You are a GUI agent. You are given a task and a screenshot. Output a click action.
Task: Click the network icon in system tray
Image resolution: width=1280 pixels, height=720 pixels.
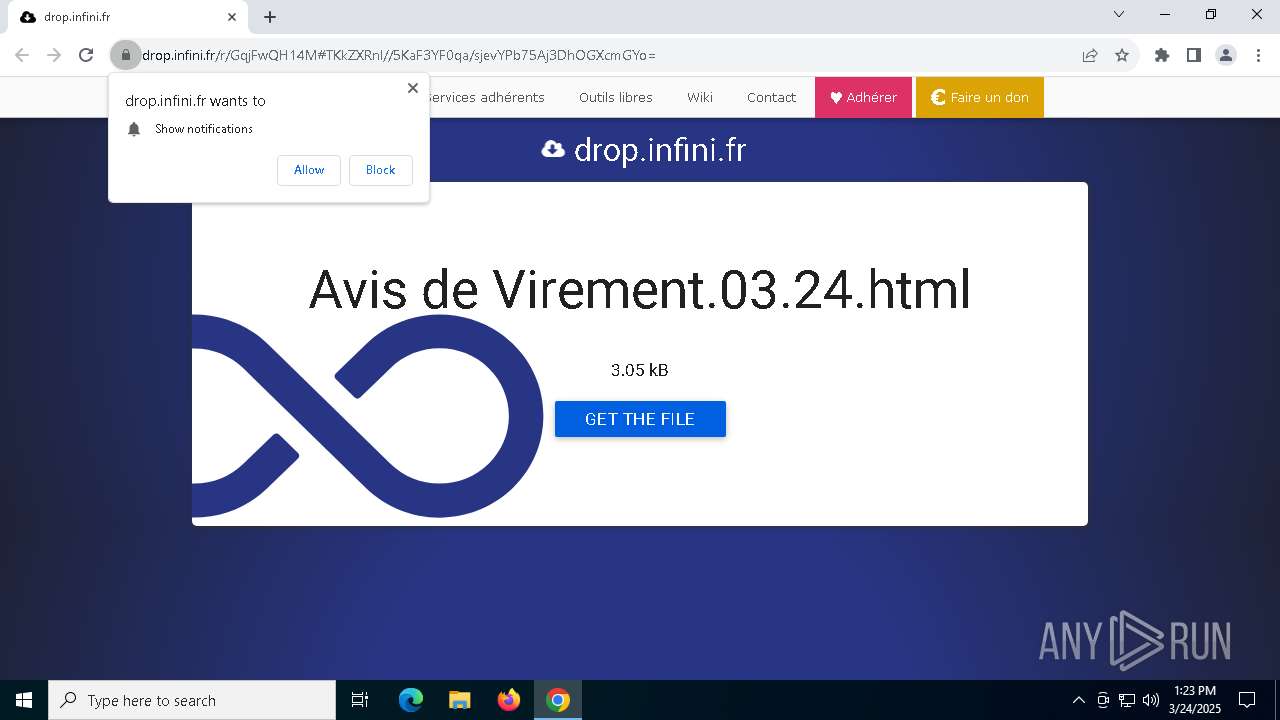tap(1127, 700)
